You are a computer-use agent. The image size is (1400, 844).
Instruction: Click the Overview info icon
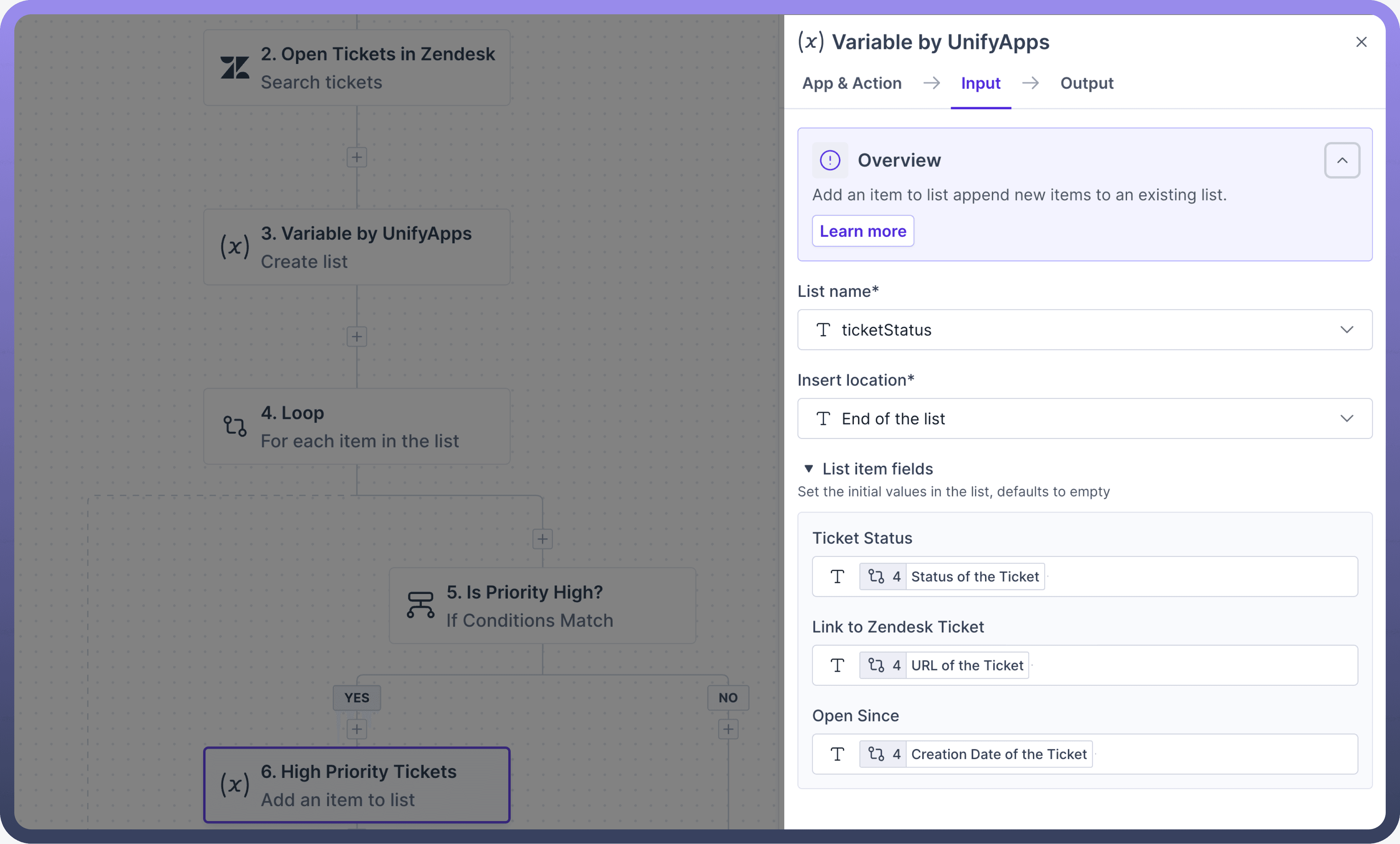click(830, 160)
